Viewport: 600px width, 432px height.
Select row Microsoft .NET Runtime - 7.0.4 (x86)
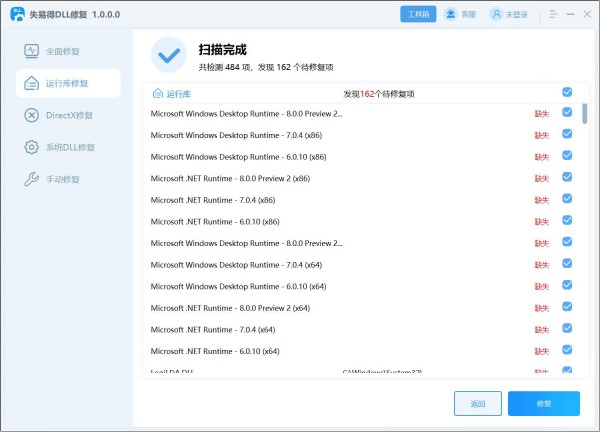click(x=362, y=200)
